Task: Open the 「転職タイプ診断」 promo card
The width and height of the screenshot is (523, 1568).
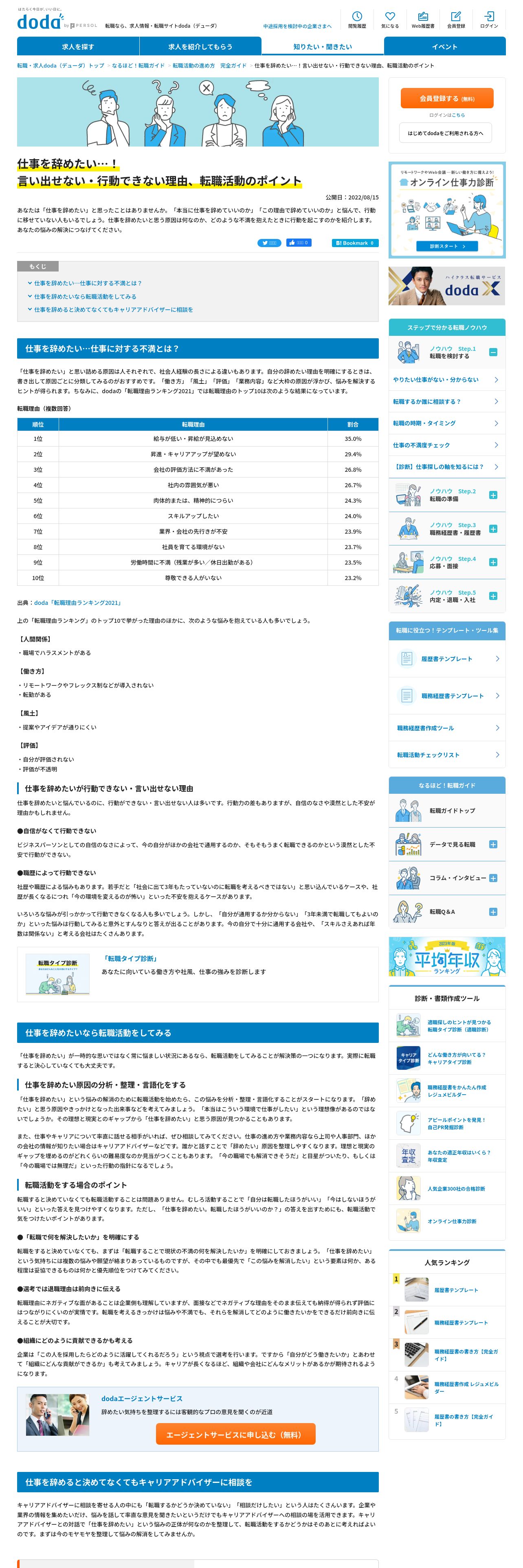Action: coord(197,975)
